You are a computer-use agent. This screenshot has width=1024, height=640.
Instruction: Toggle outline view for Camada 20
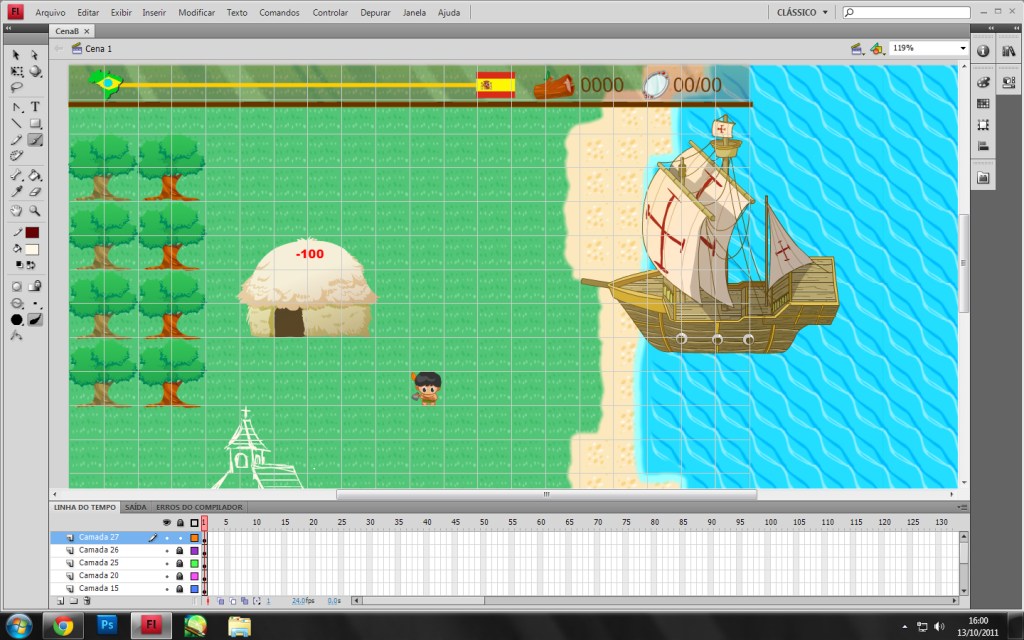pyautogui.click(x=194, y=576)
